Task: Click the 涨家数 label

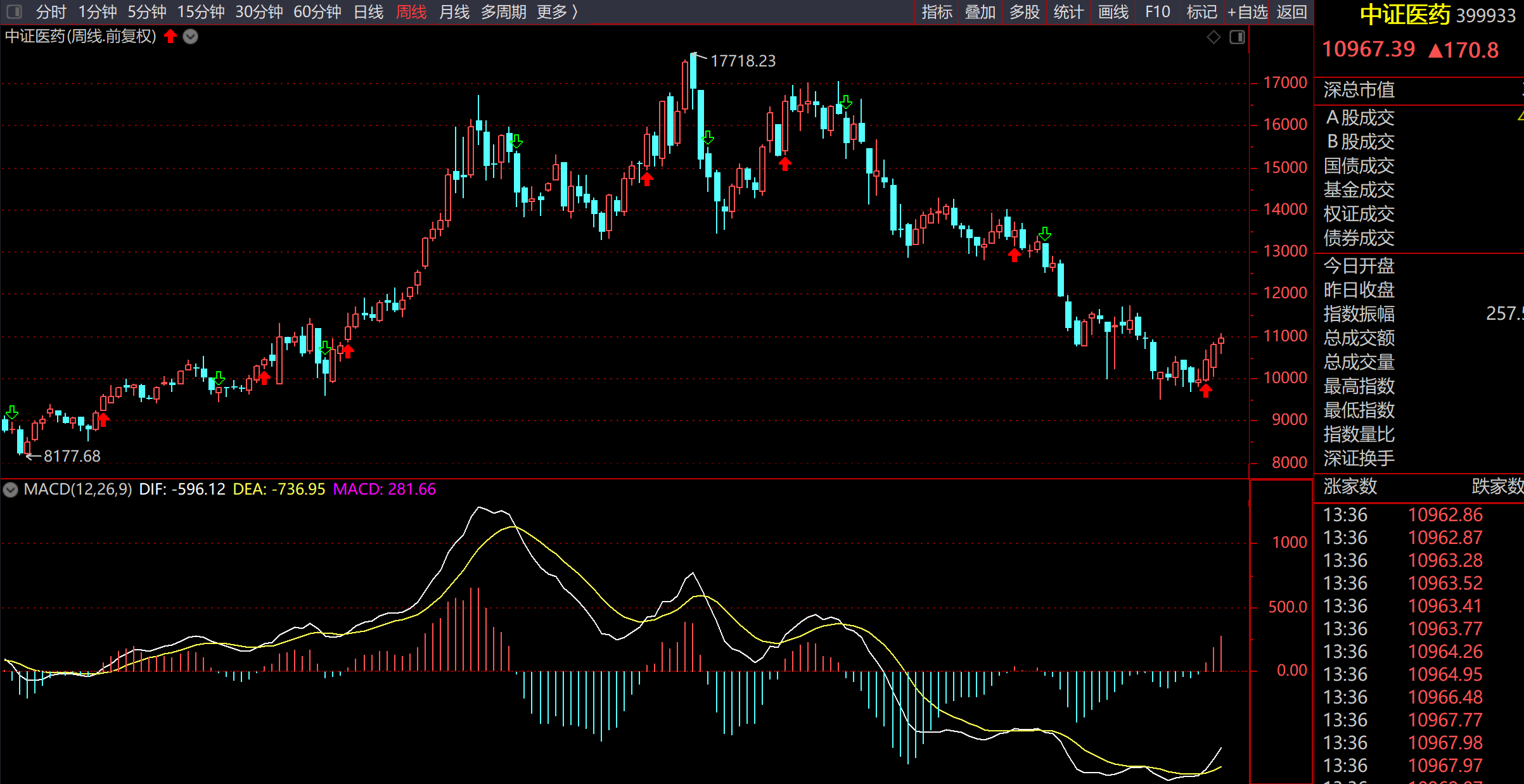Action: coord(1350,486)
